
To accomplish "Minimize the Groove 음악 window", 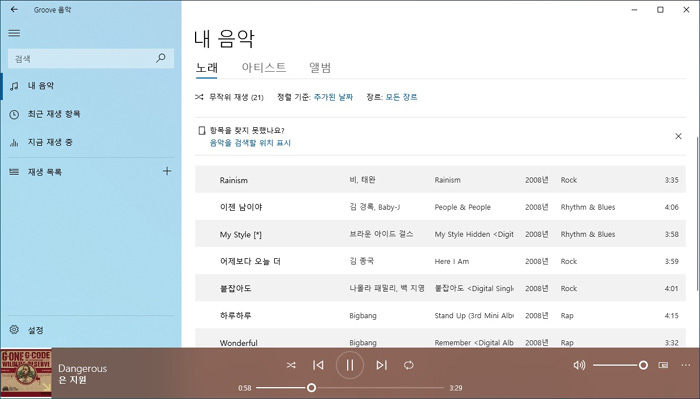I will click(634, 10).
